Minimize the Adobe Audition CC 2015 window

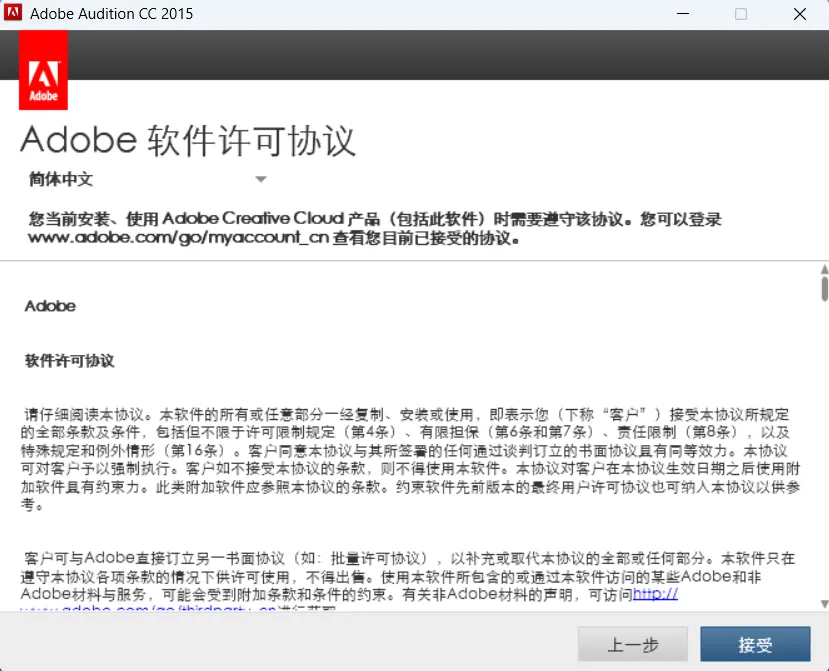683,14
